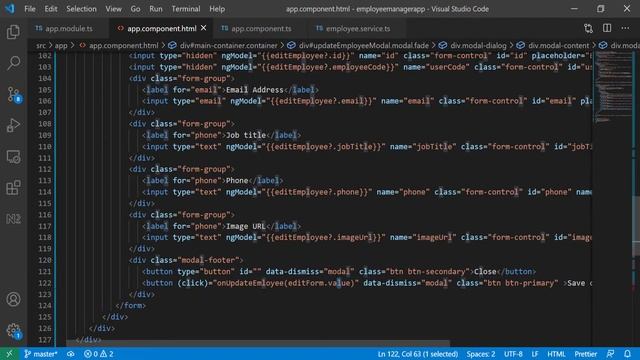Viewport: 640px width, 360px height.
Task: Open remote window from status bar corner
Action: [9, 354]
